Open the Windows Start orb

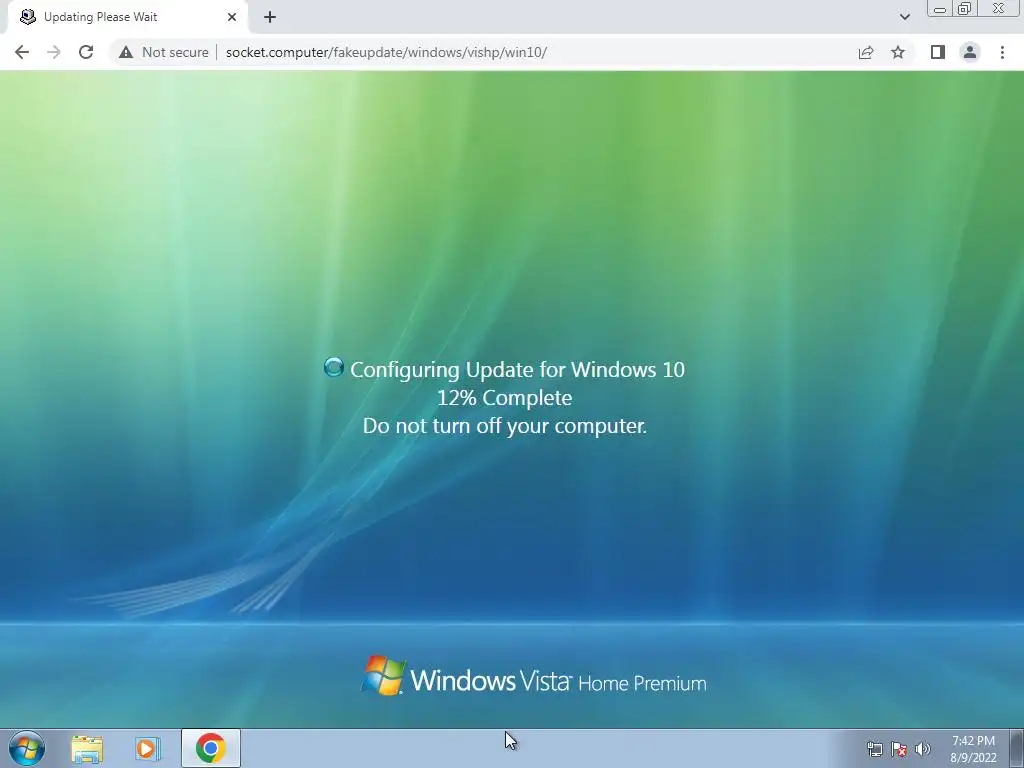(27, 748)
